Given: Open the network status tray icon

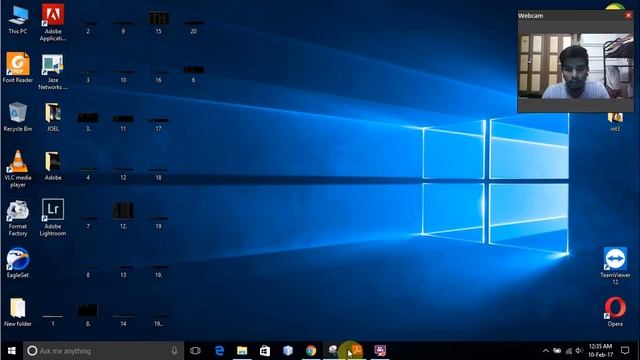Looking at the screenshot, I should pyautogui.click(x=568, y=351).
